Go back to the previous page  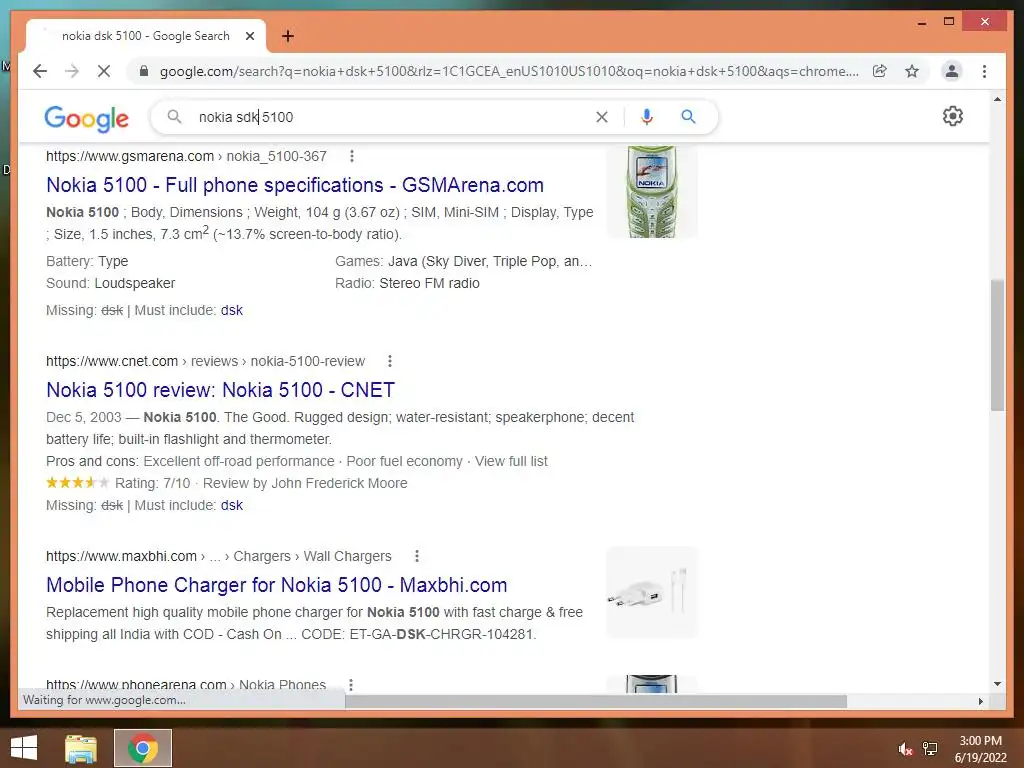(x=40, y=71)
